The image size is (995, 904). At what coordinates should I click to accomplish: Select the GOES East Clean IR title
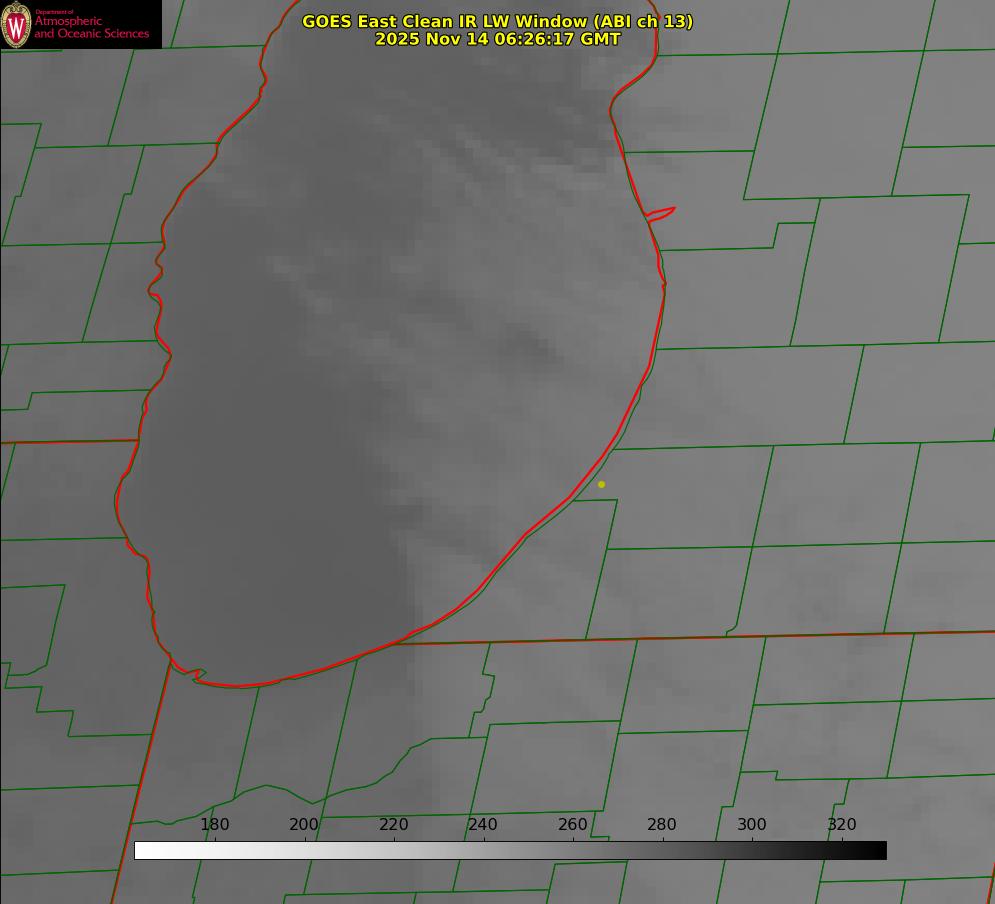[497, 21]
